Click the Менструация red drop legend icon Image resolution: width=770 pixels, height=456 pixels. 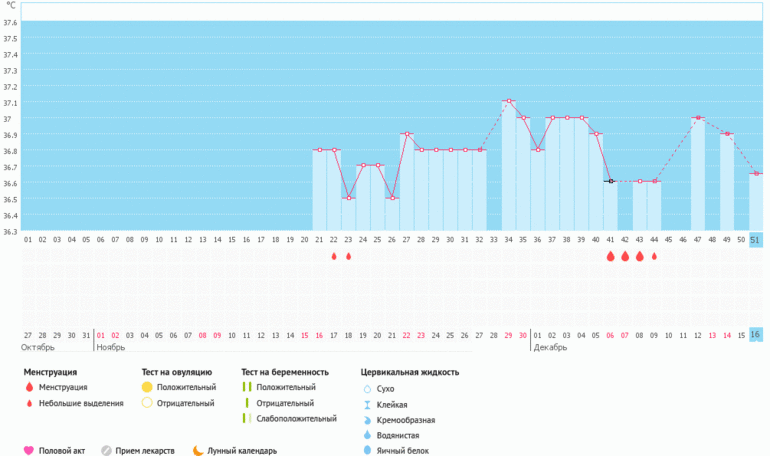28,387
